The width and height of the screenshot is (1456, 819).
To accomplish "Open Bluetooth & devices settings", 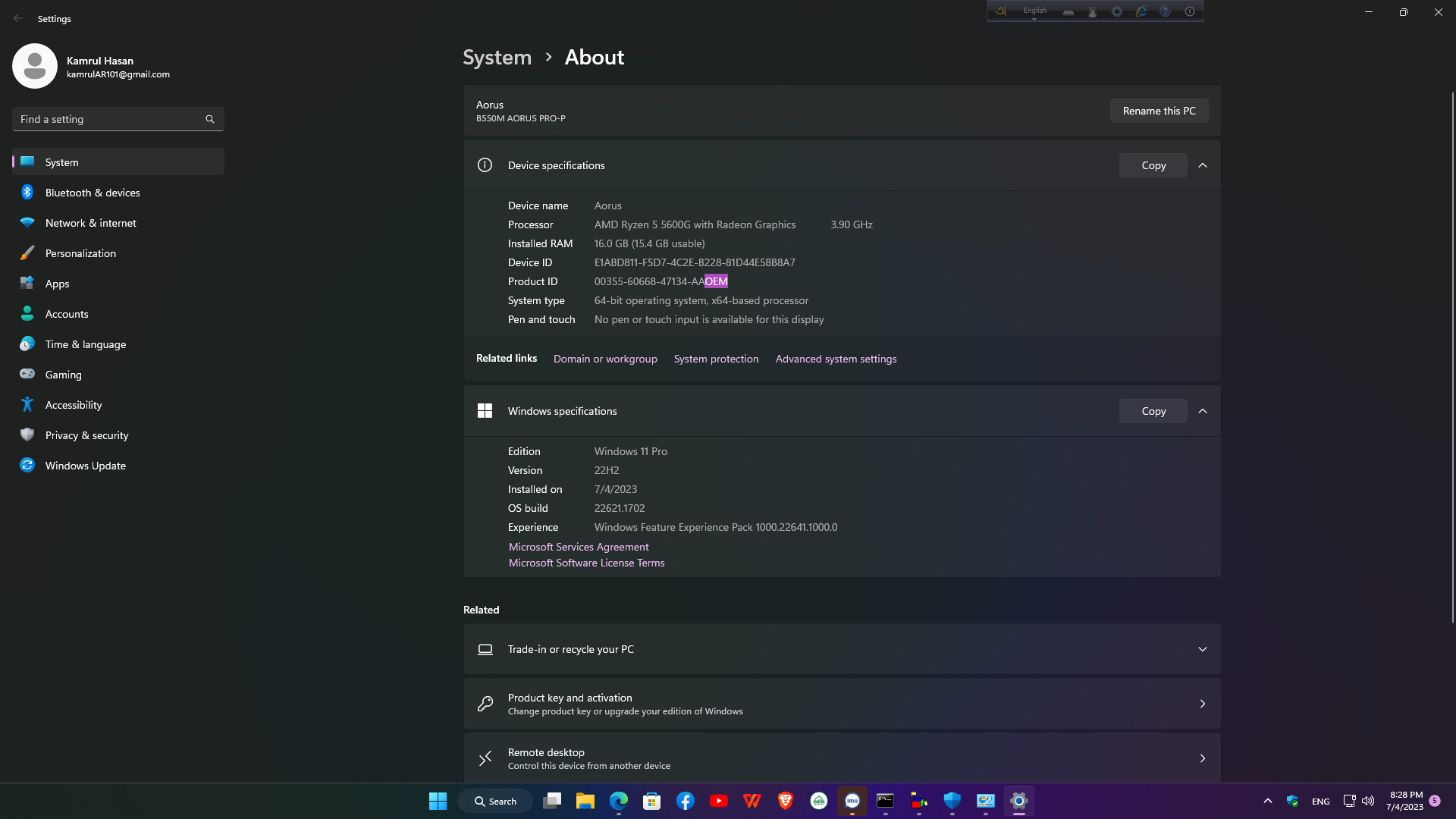I will (x=93, y=193).
